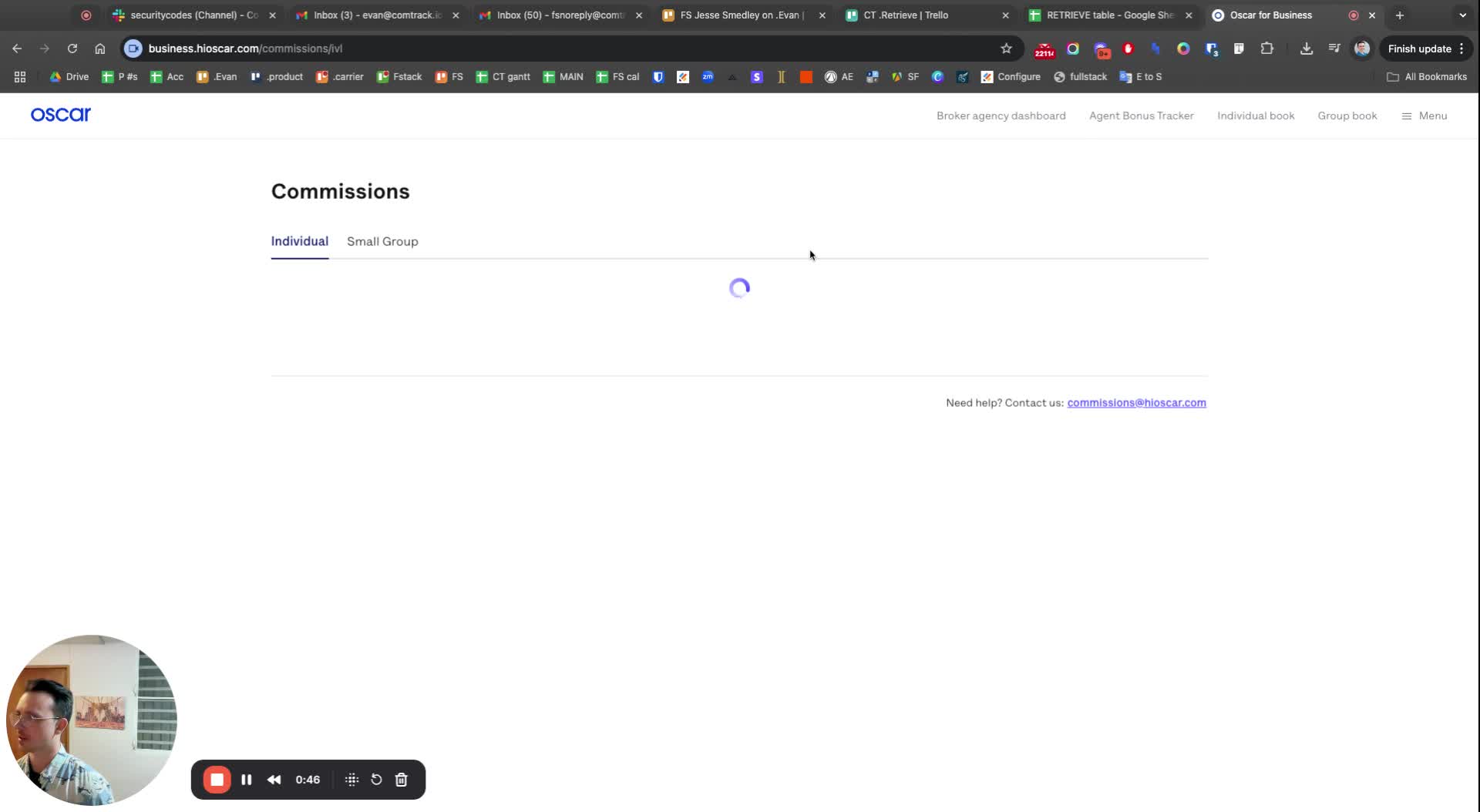Open the MAIN sheet bookmark
The width and height of the screenshot is (1480, 812).
pos(563,77)
